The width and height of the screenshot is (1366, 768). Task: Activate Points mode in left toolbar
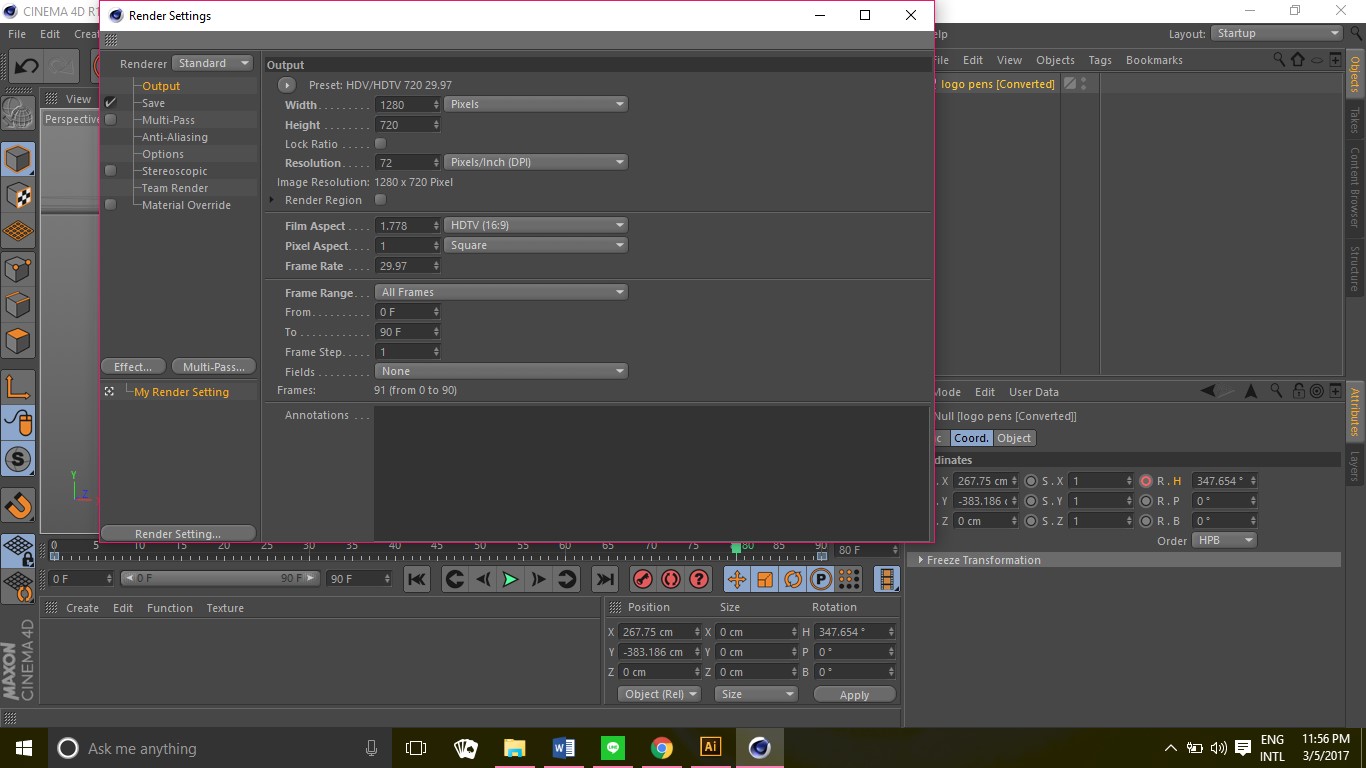click(x=18, y=268)
